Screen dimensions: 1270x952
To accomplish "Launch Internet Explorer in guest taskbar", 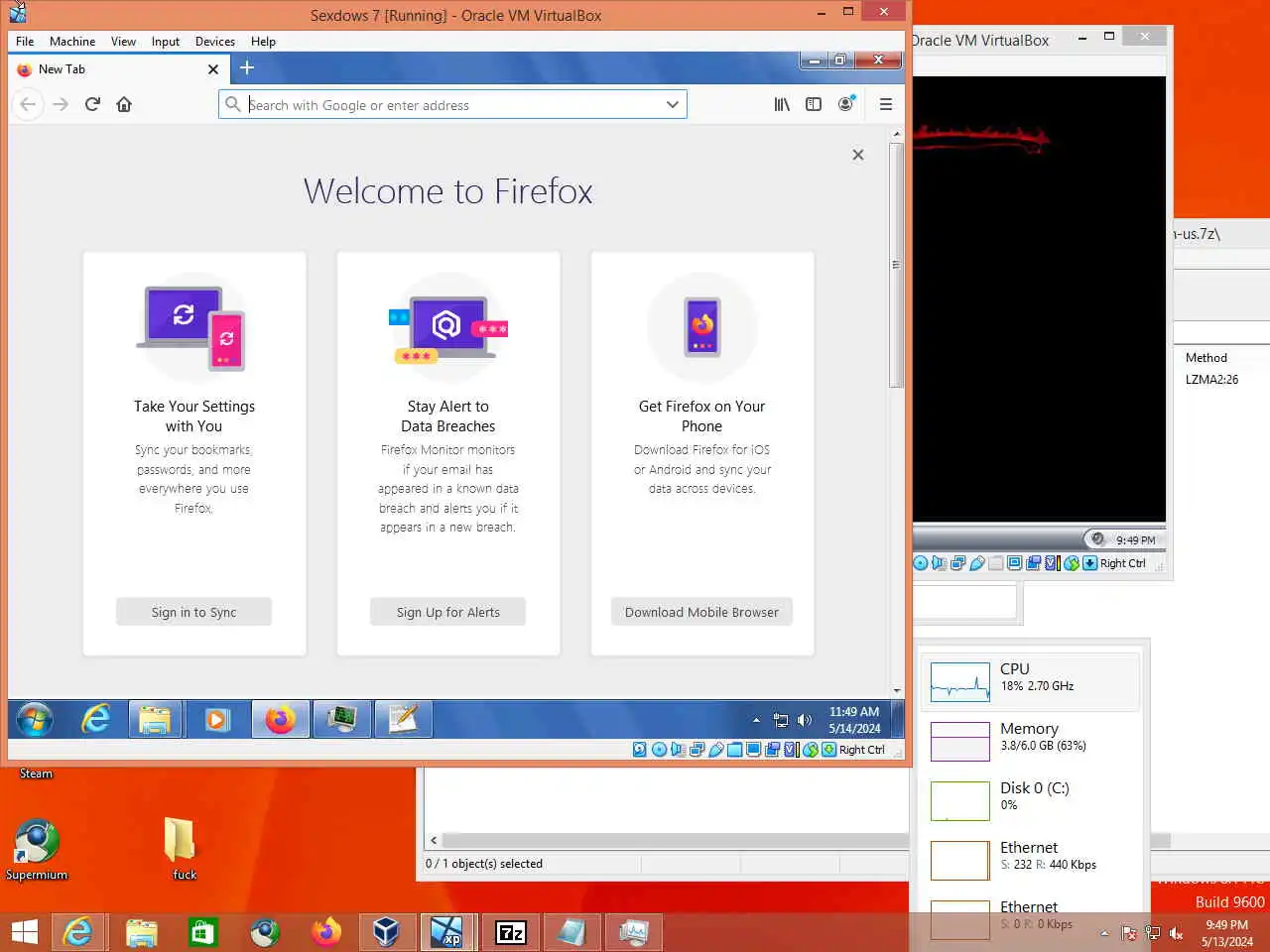I will pos(95,719).
